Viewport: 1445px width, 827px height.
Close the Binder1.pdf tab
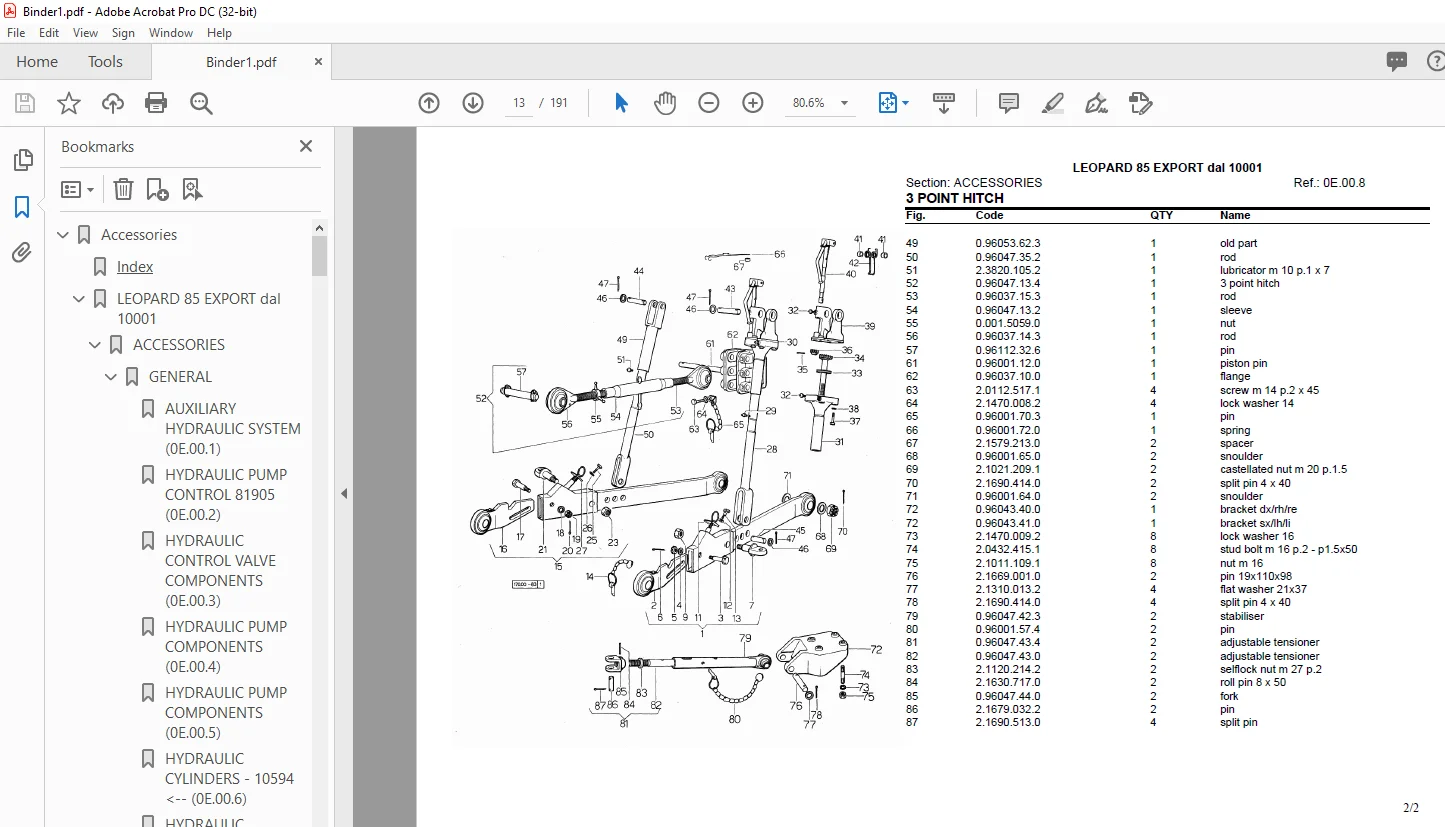point(318,61)
